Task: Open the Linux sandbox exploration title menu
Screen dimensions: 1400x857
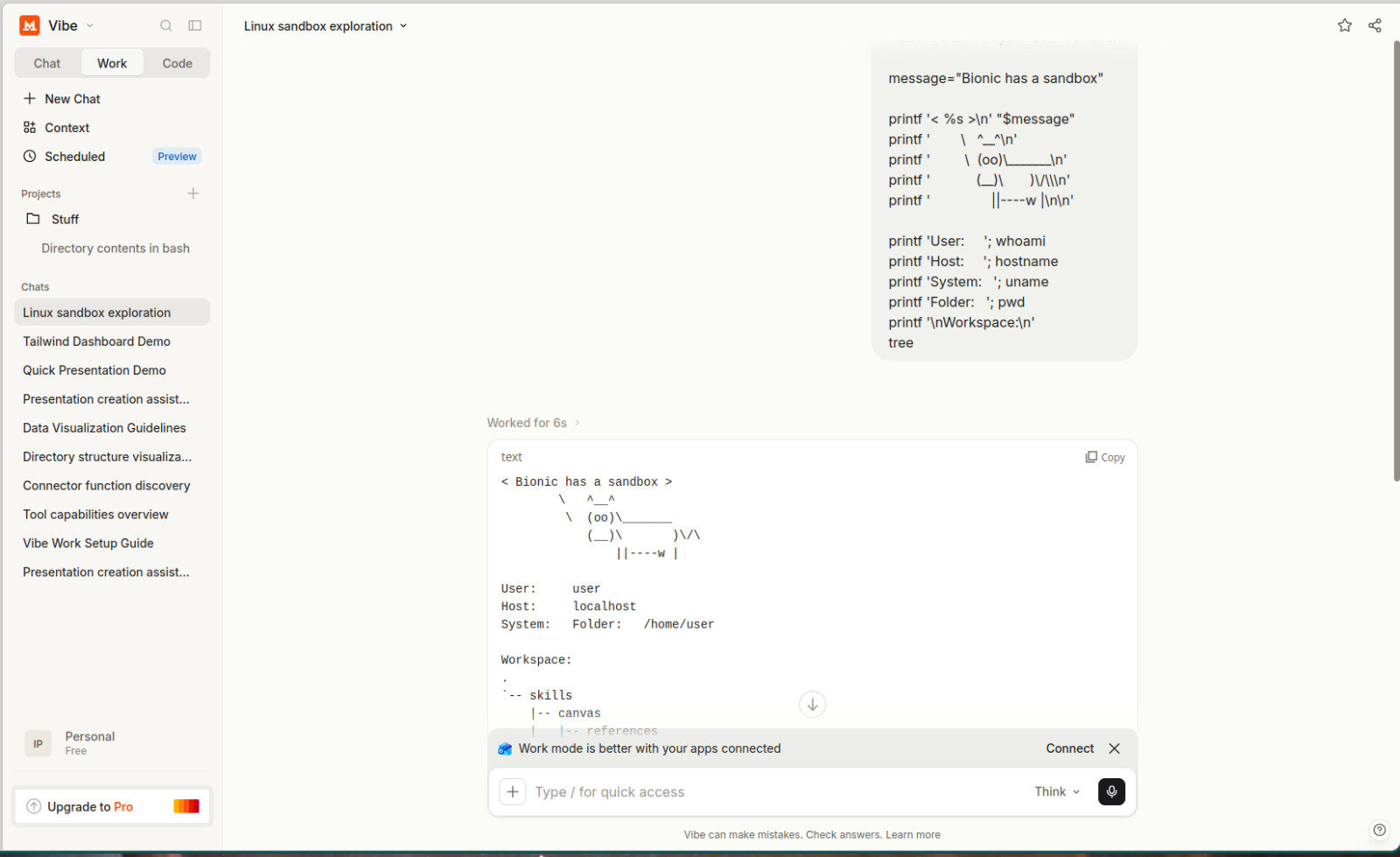Action: [x=325, y=26]
